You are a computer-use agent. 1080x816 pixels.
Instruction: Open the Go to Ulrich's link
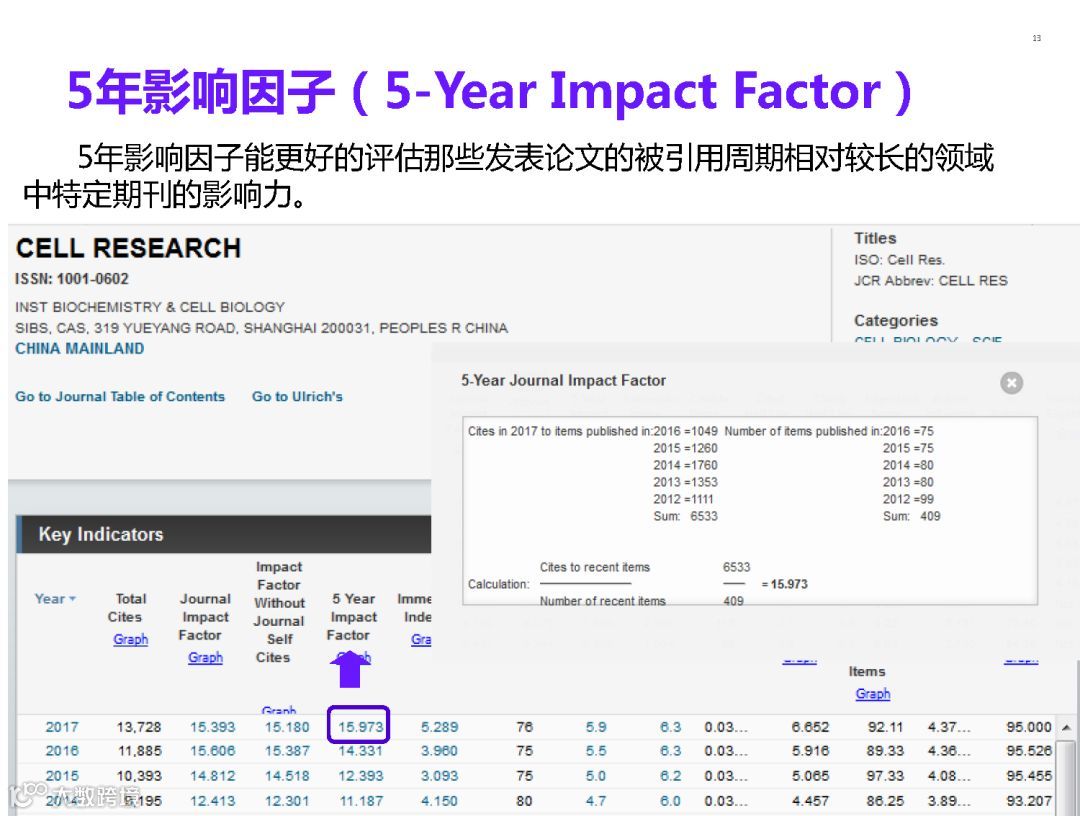[x=297, y=397]
